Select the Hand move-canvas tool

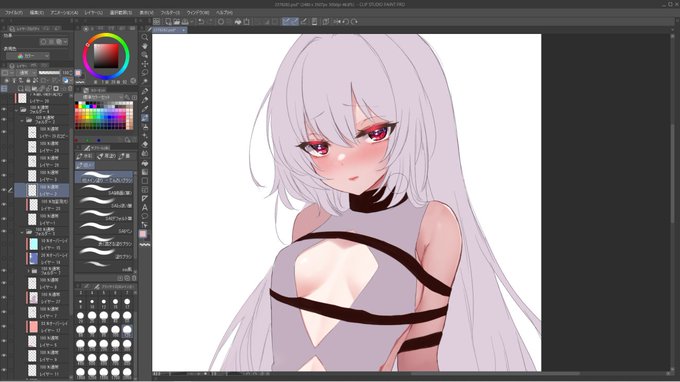[x=145, y=46]
